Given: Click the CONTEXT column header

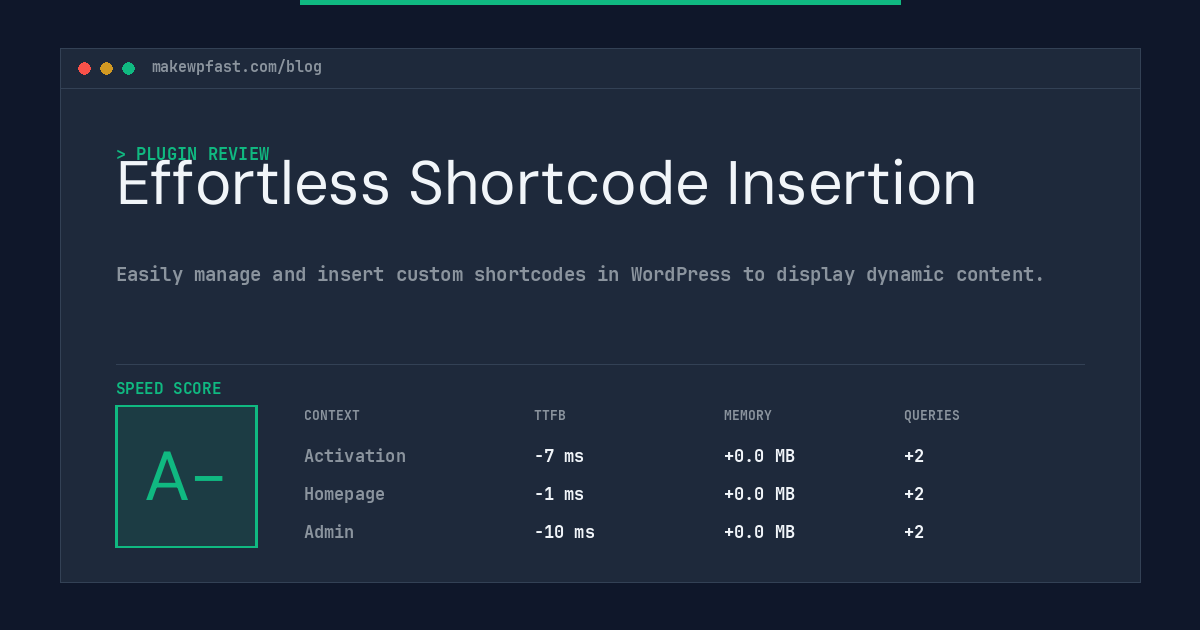Looking at the screenshot, I should (x=332, y=416).
